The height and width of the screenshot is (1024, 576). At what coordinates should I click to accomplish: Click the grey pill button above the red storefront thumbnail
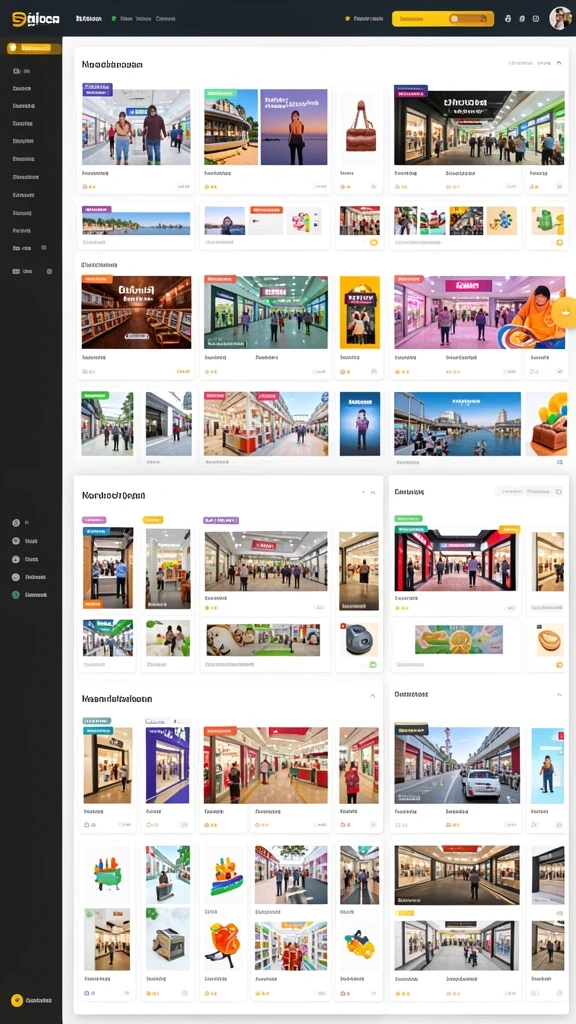click(x=529, y=491)
